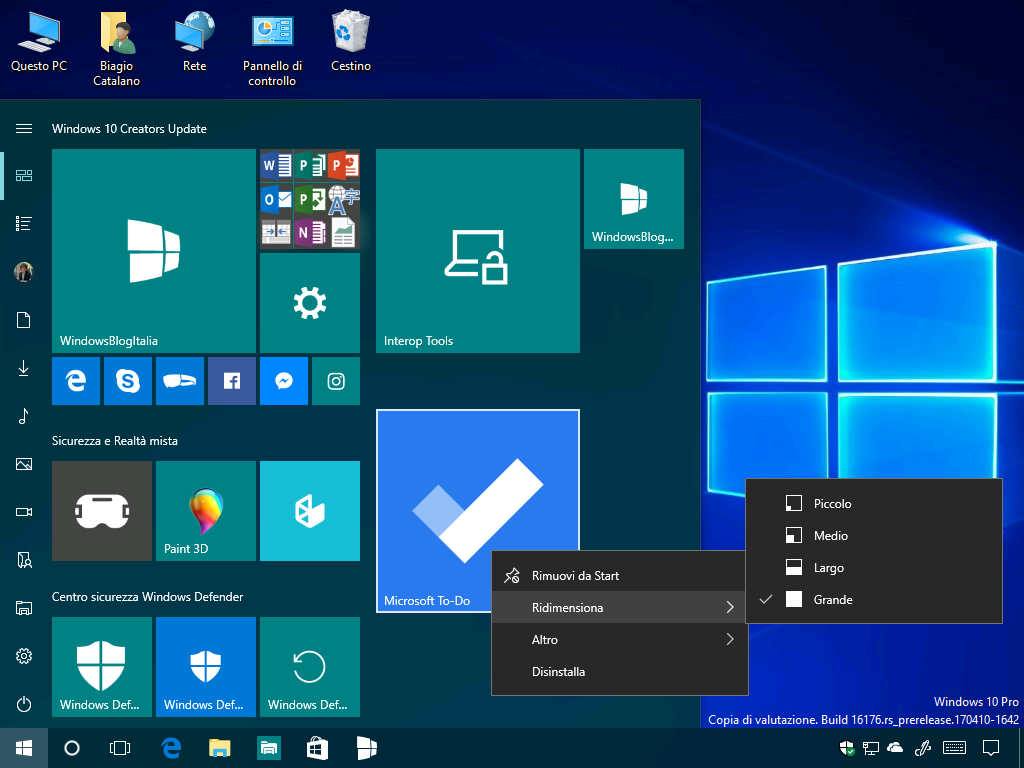The width and height of the screenshot is (1024, 768).
Task: Open the Rete desktop icon
Action: click(195, 41)
